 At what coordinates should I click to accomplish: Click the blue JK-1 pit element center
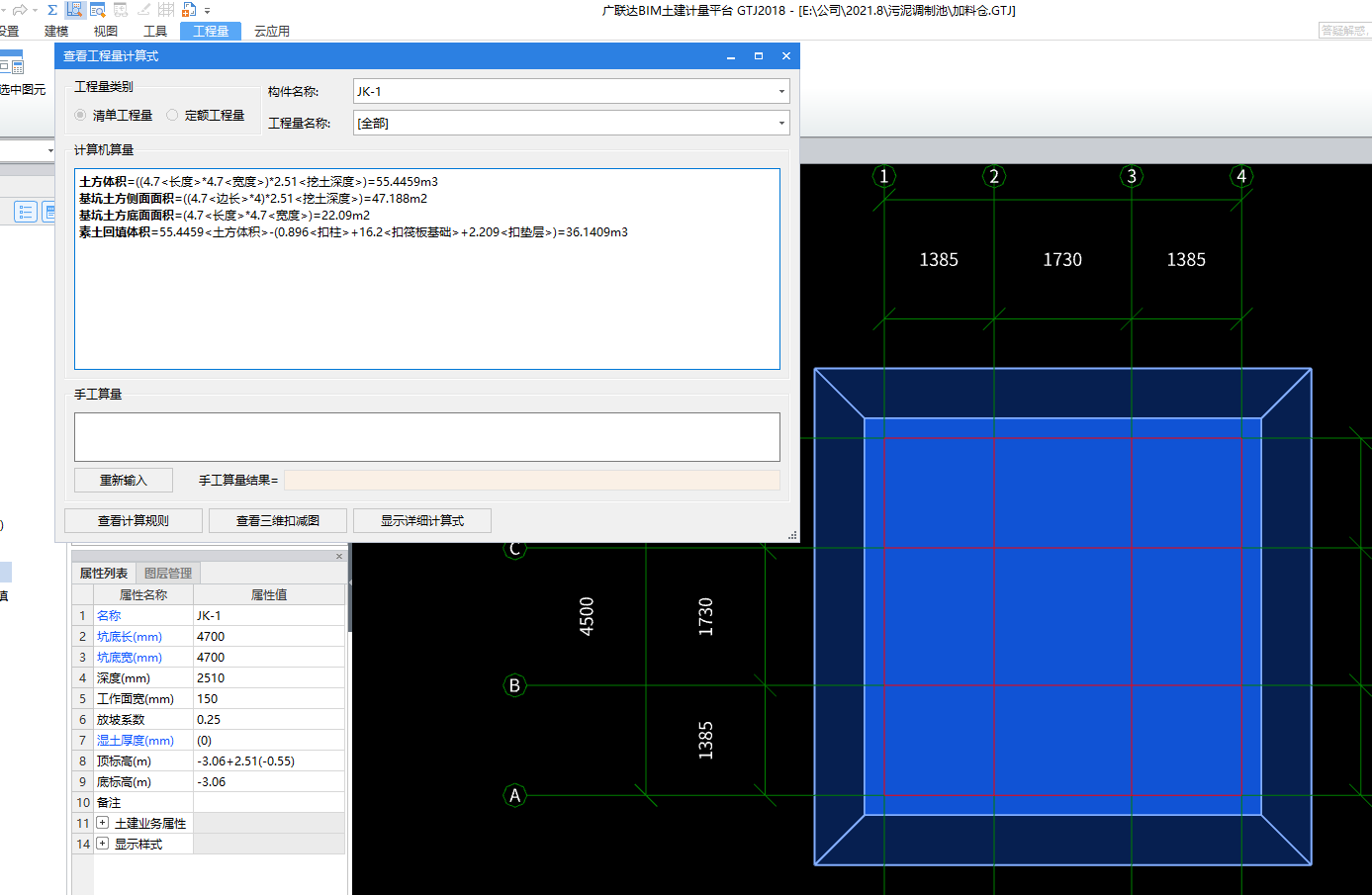pos(1062,616)
